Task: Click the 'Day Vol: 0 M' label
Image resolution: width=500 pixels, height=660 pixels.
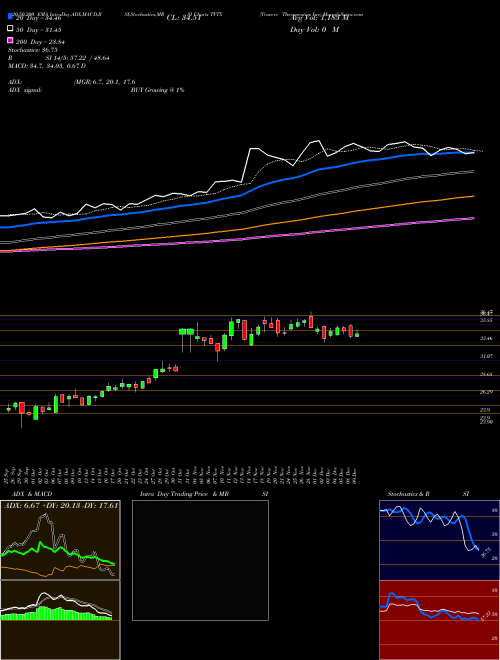Action: [314, 30]
